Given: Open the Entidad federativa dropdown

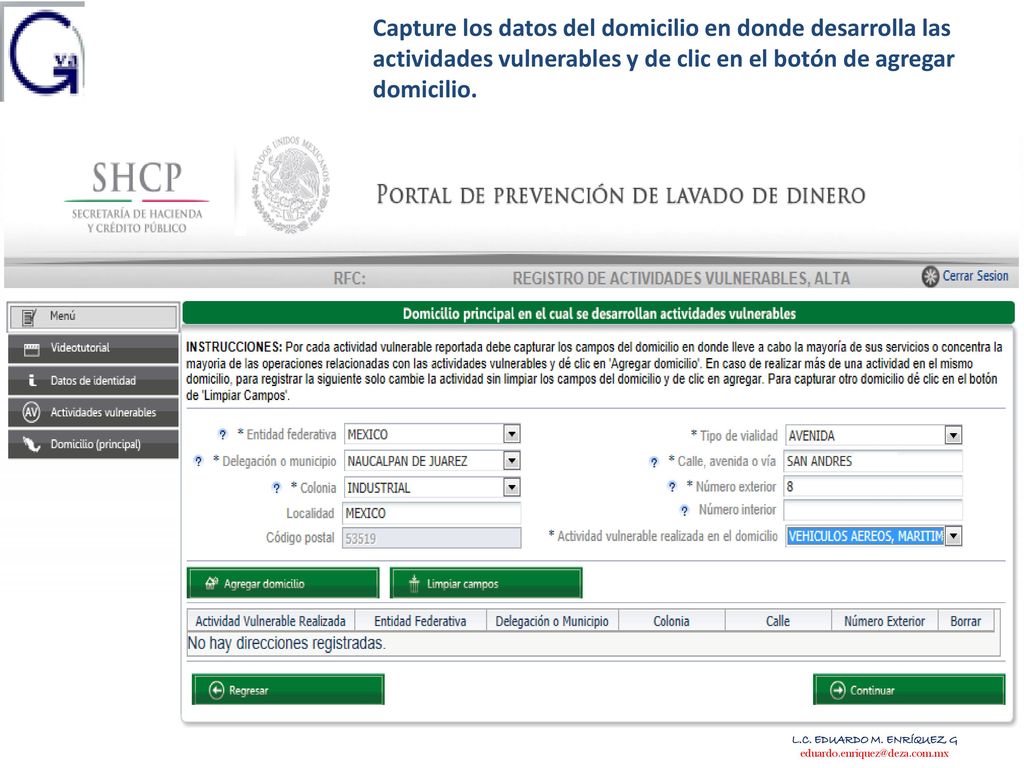Looking at the screenshot, I should pos(512,434).
